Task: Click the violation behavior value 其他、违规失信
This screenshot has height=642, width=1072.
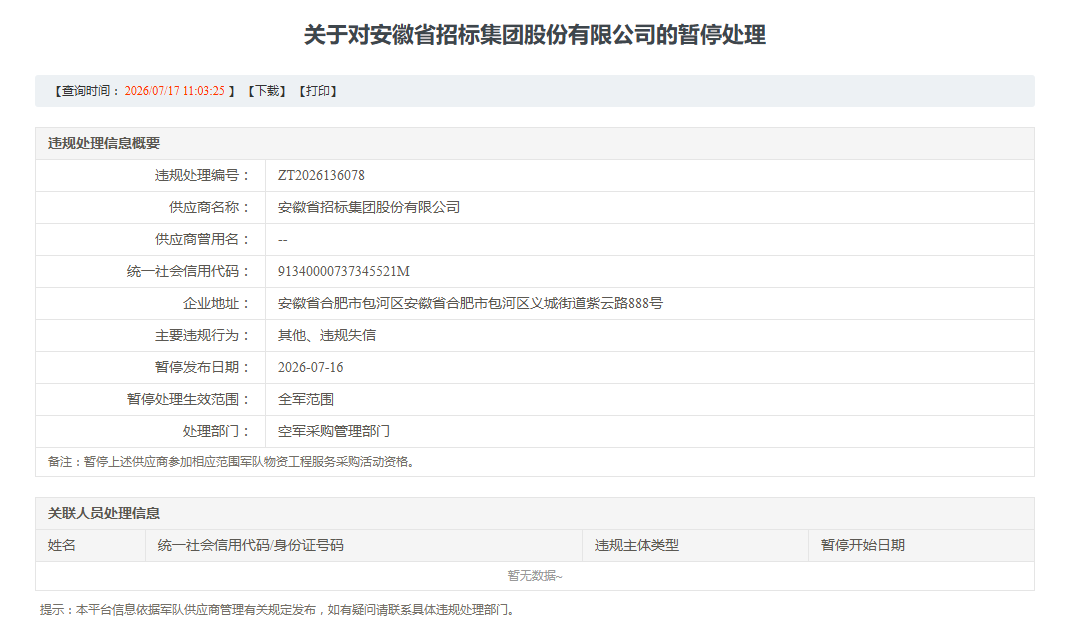Action: [327, 335]
